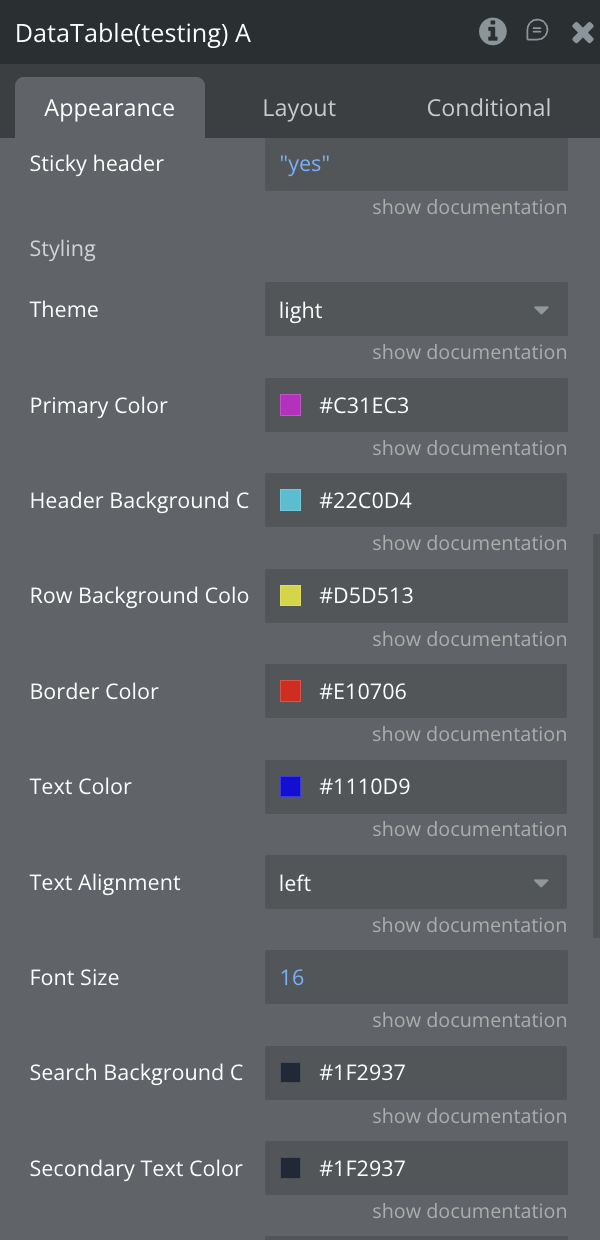The width and height of the screenshot is (600, 1240).
Task: Click the Text Color blue swatch
Action: [290, 787]
